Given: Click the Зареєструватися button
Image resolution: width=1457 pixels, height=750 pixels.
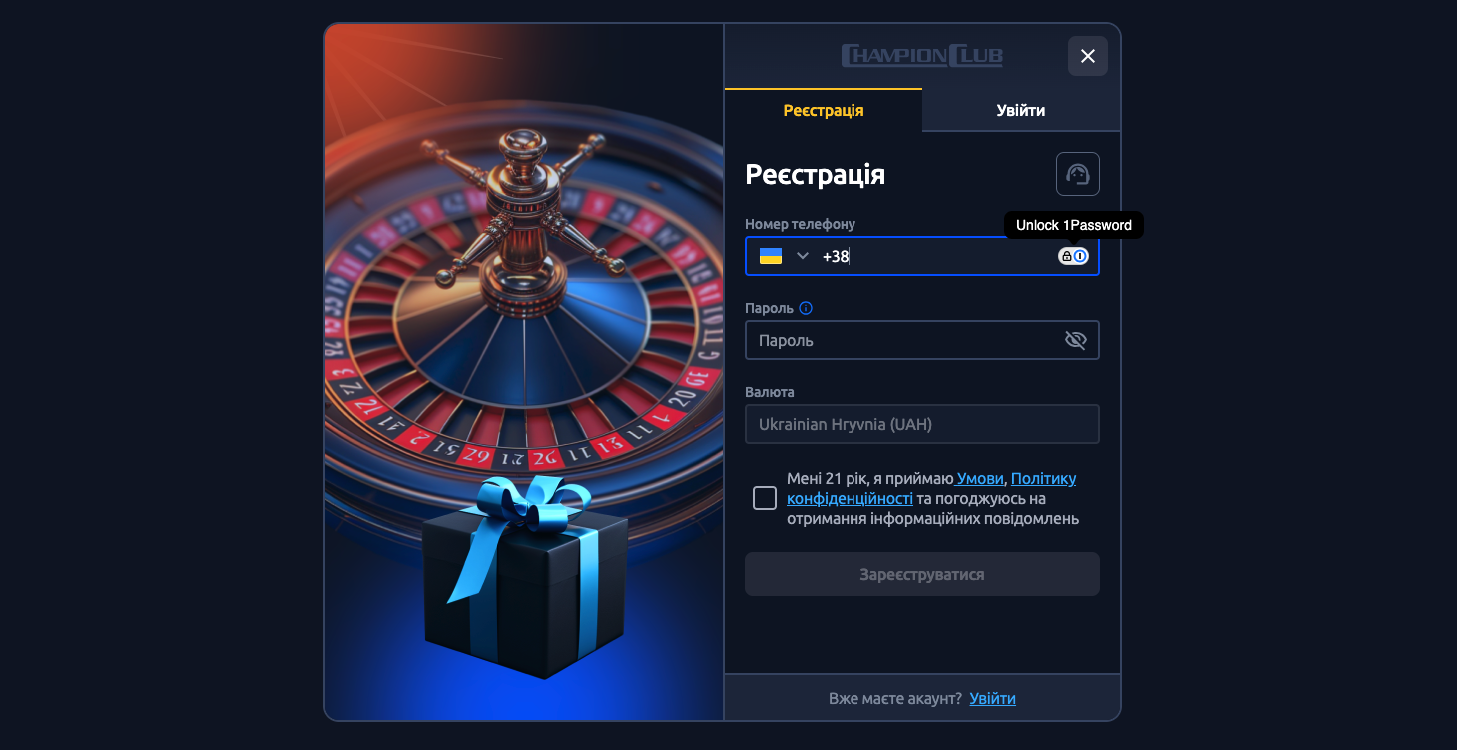Looking at the screenshot, I should (922, 574).
